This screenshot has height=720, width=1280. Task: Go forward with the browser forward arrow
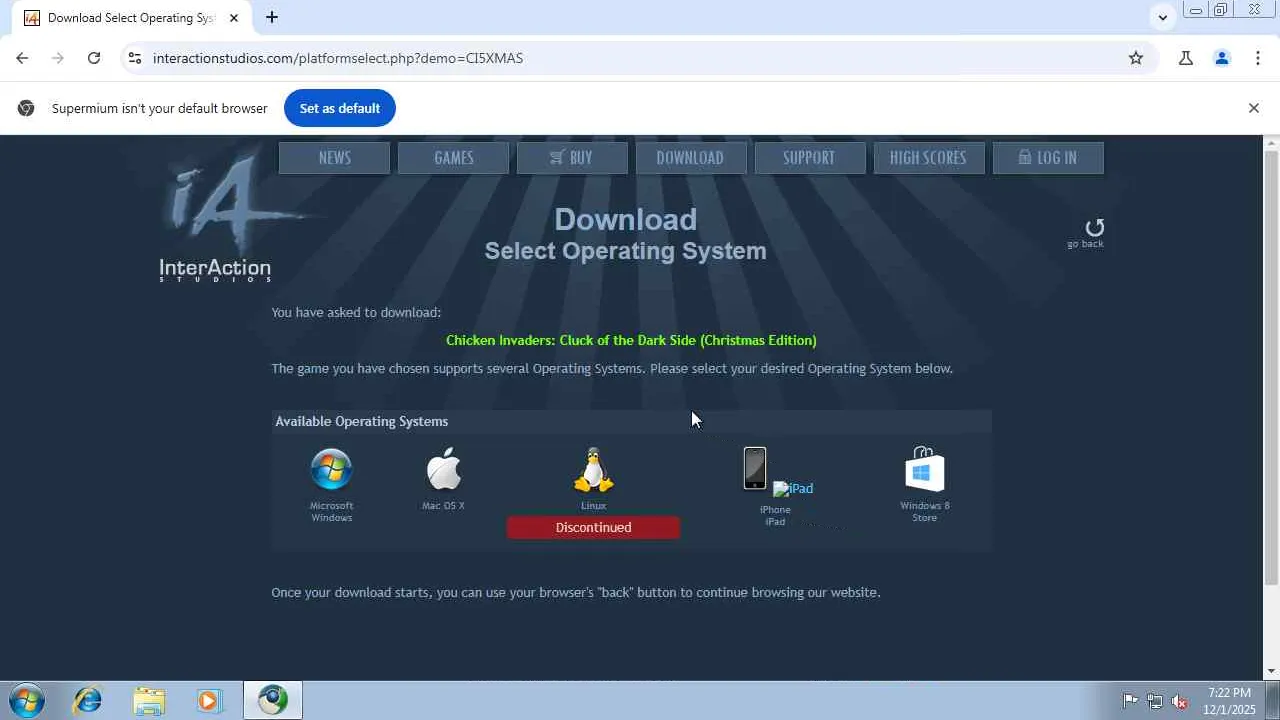[58, 58]
